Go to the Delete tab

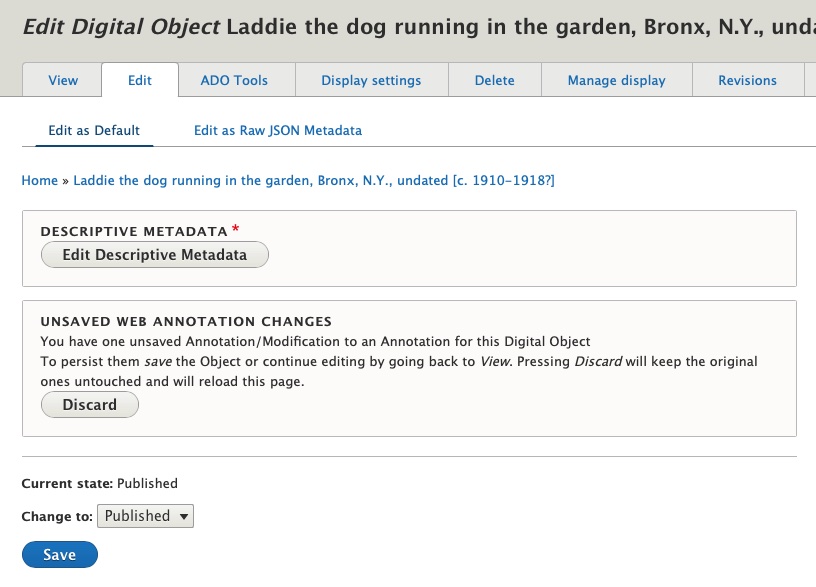tap(494, 80)
